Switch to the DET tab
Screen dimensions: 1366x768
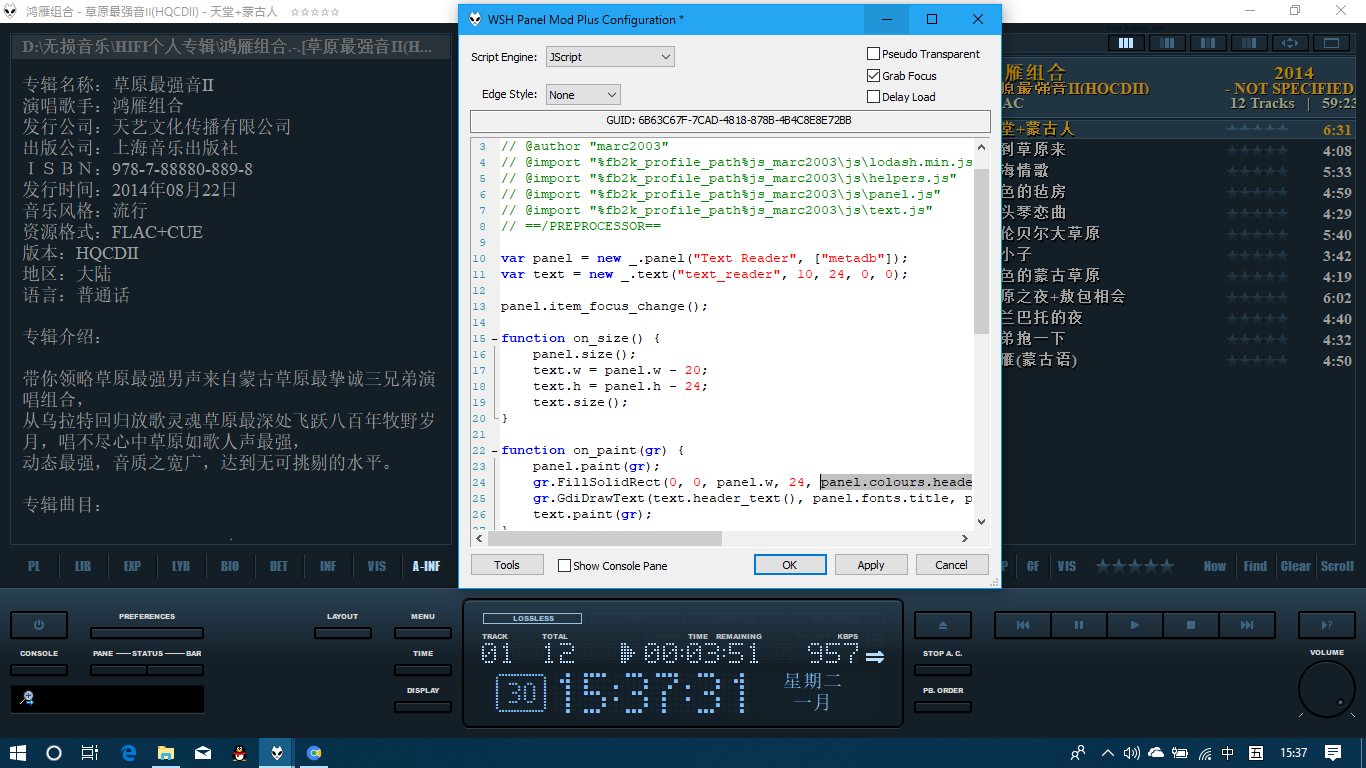pos(279,566)
